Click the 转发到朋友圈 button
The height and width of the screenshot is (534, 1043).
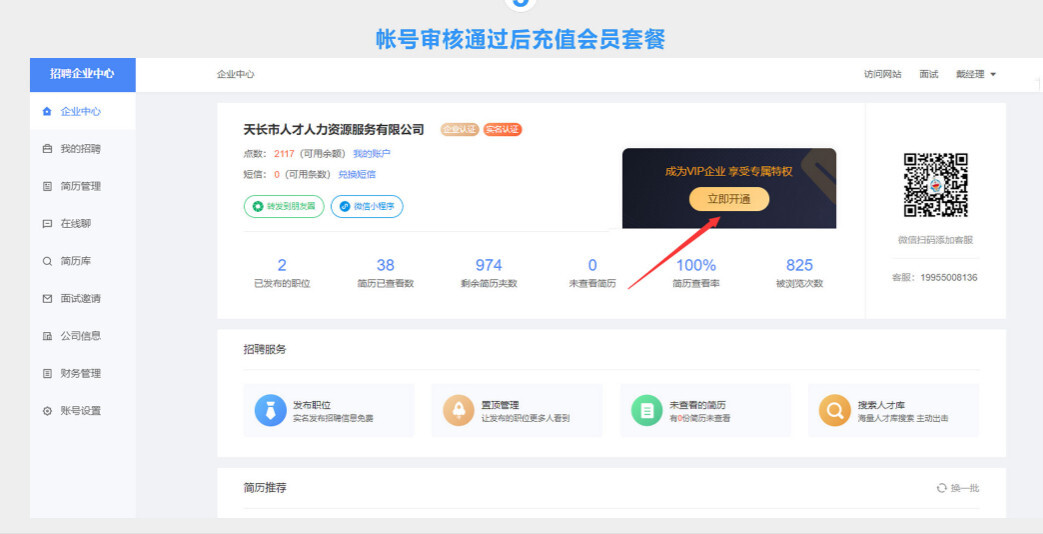tap(284, 206)
